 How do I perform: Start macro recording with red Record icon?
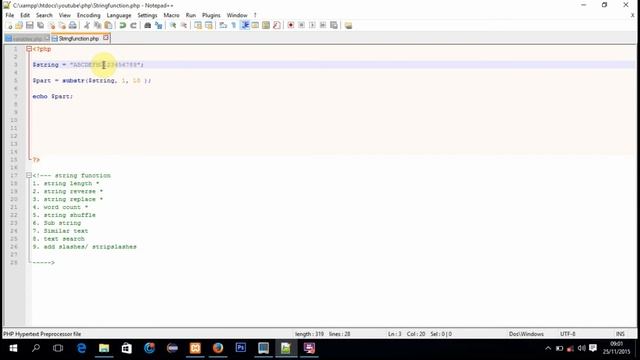(x=291, y=26)
